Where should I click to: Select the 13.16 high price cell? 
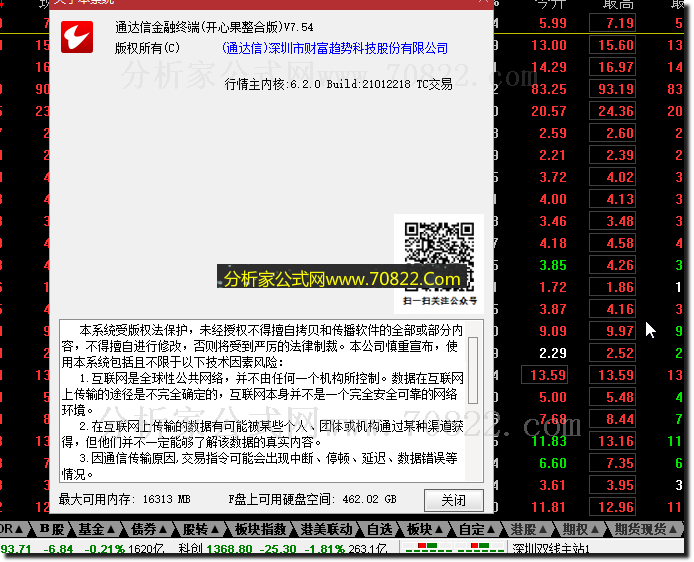coord(613,441)
